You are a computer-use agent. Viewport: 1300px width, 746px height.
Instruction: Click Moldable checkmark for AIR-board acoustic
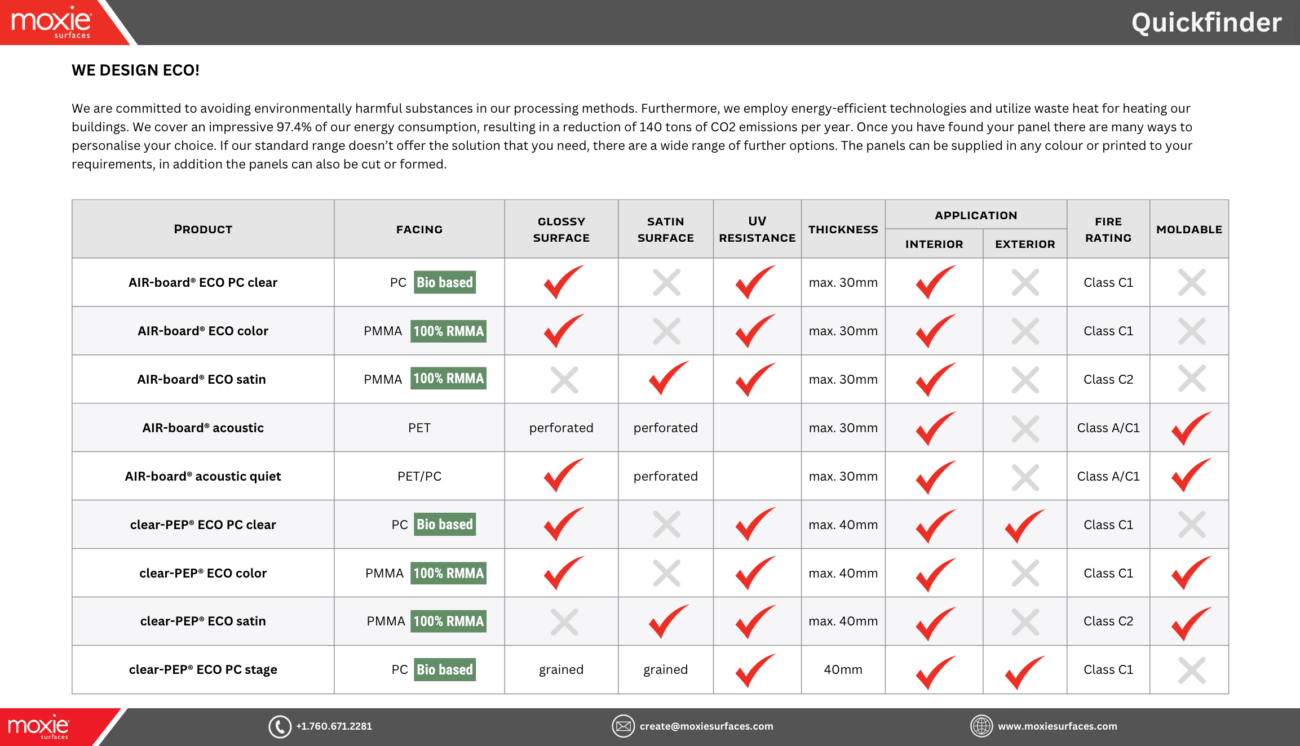coord(1191,428)
